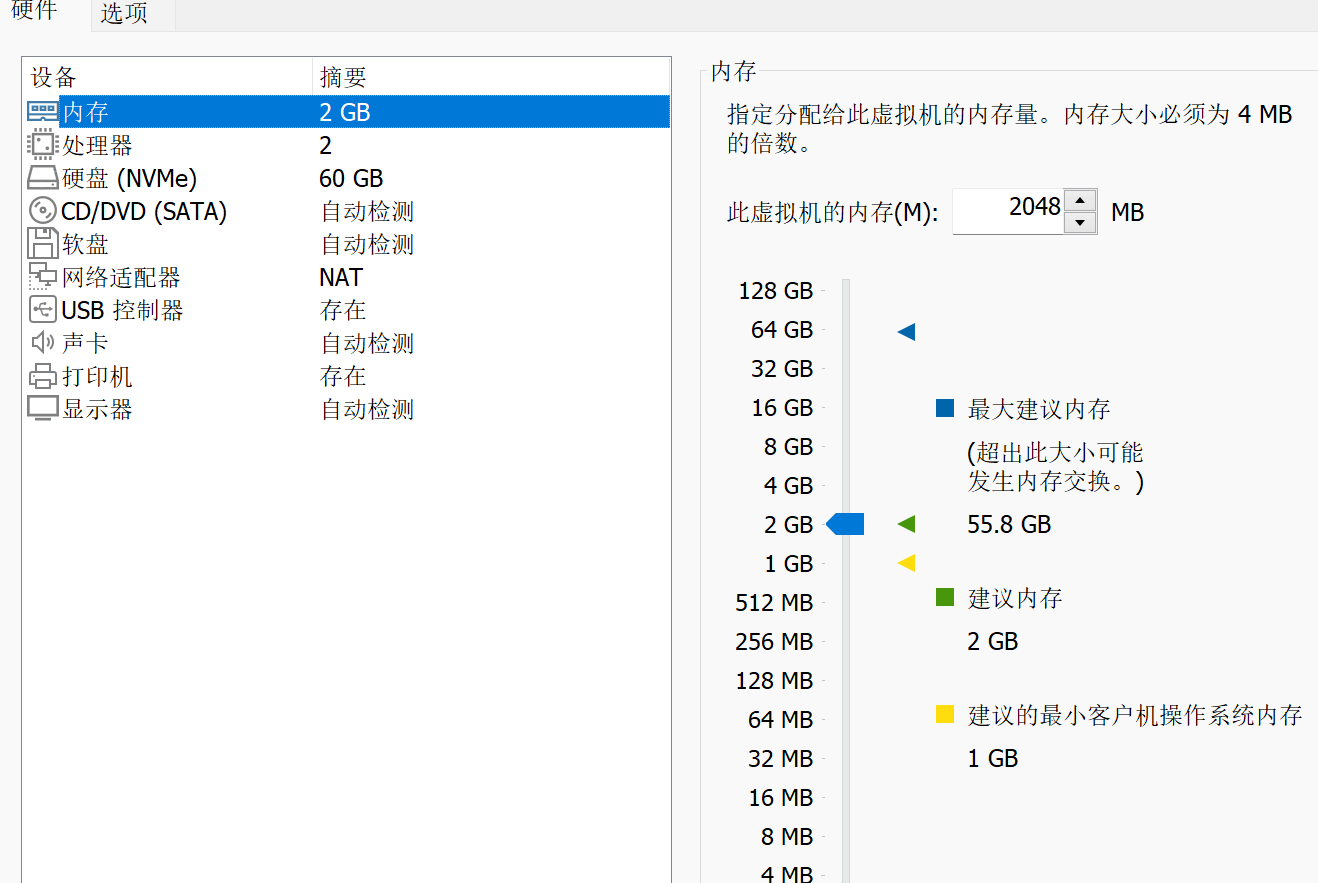
Task: Click the processor chip icon
Action: 42,145
